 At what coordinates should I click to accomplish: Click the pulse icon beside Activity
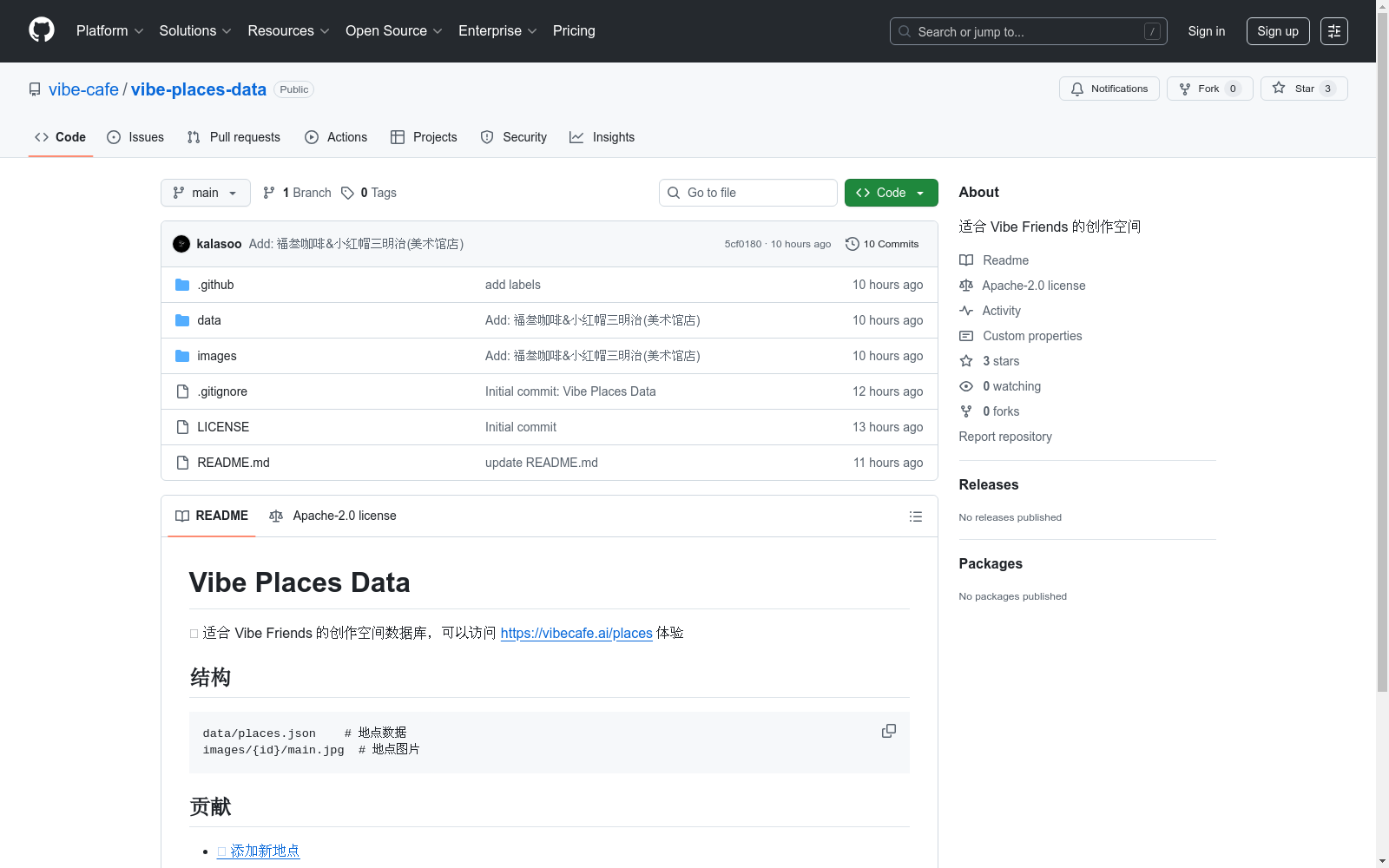(966, 311)
